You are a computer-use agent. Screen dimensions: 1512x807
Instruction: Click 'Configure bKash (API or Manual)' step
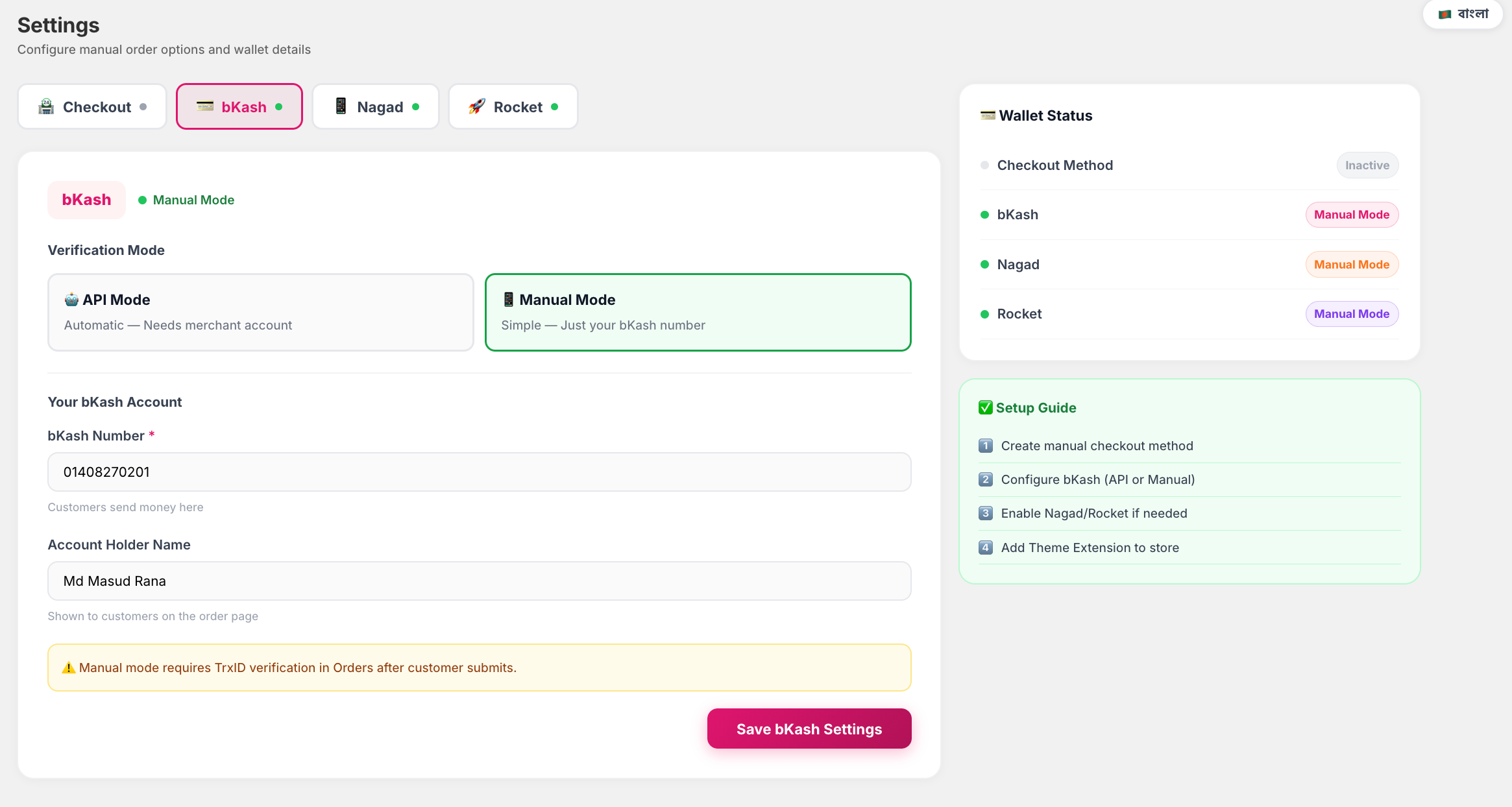[1098, 479]
